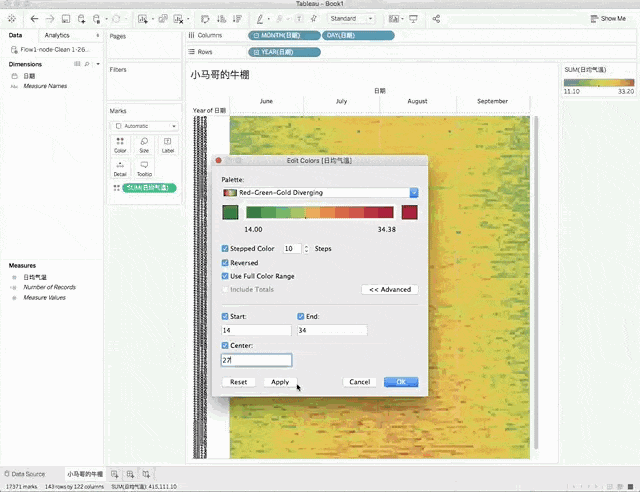640x492 pixels.
Task: Open the Tooltip card in Marks
Action: click(x=144, y=169)
